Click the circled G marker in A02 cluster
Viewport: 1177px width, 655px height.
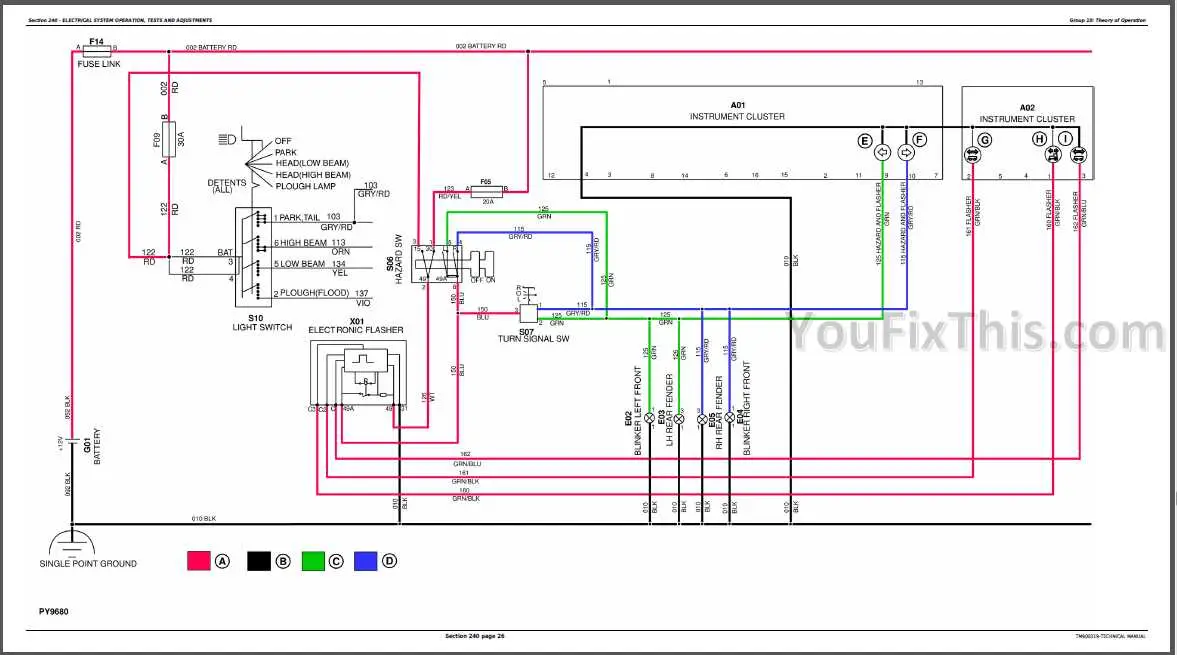(x=985, y=140)
